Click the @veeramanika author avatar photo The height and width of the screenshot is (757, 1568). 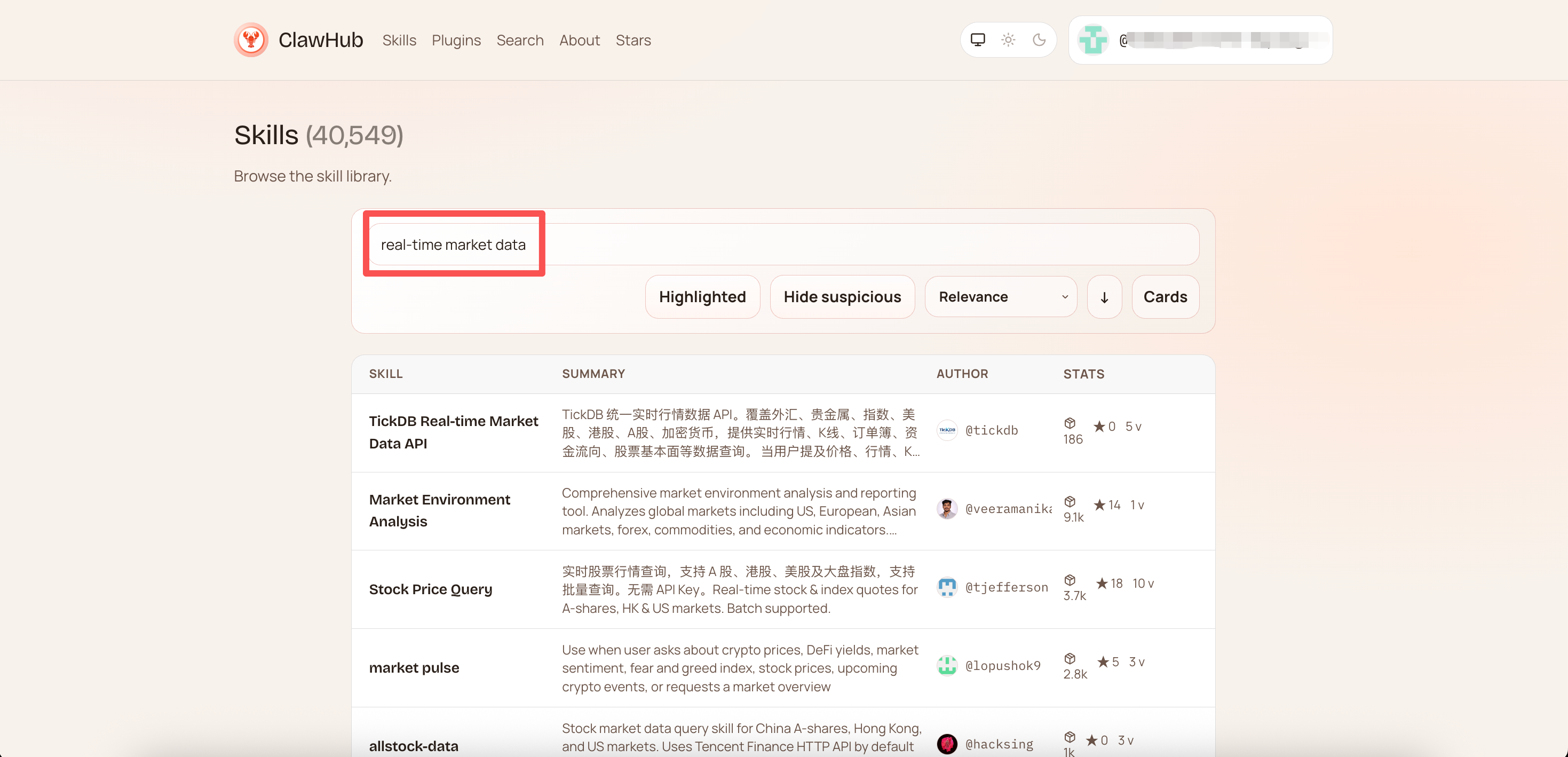point(947,509)
